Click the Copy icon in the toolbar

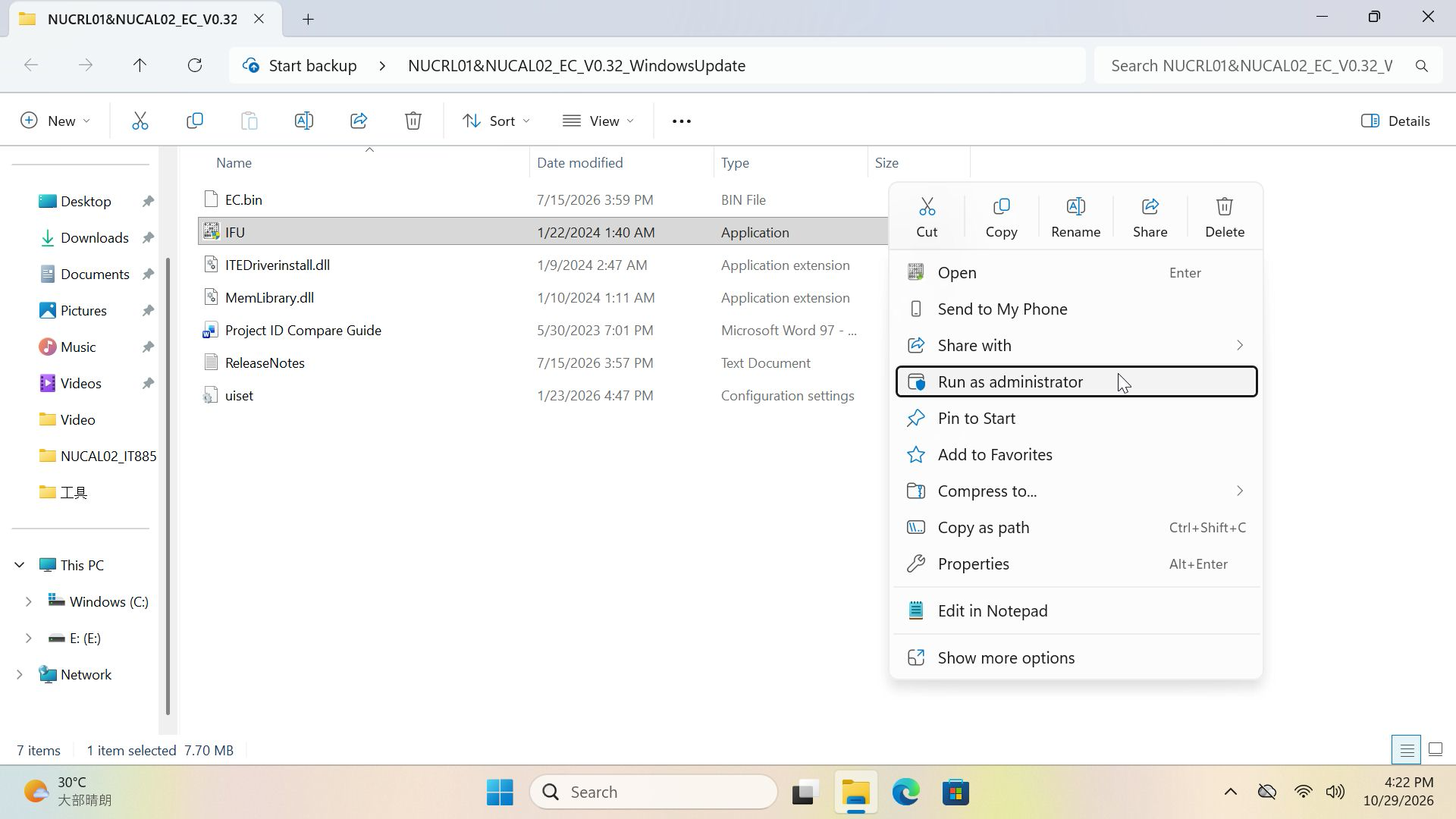195,121
